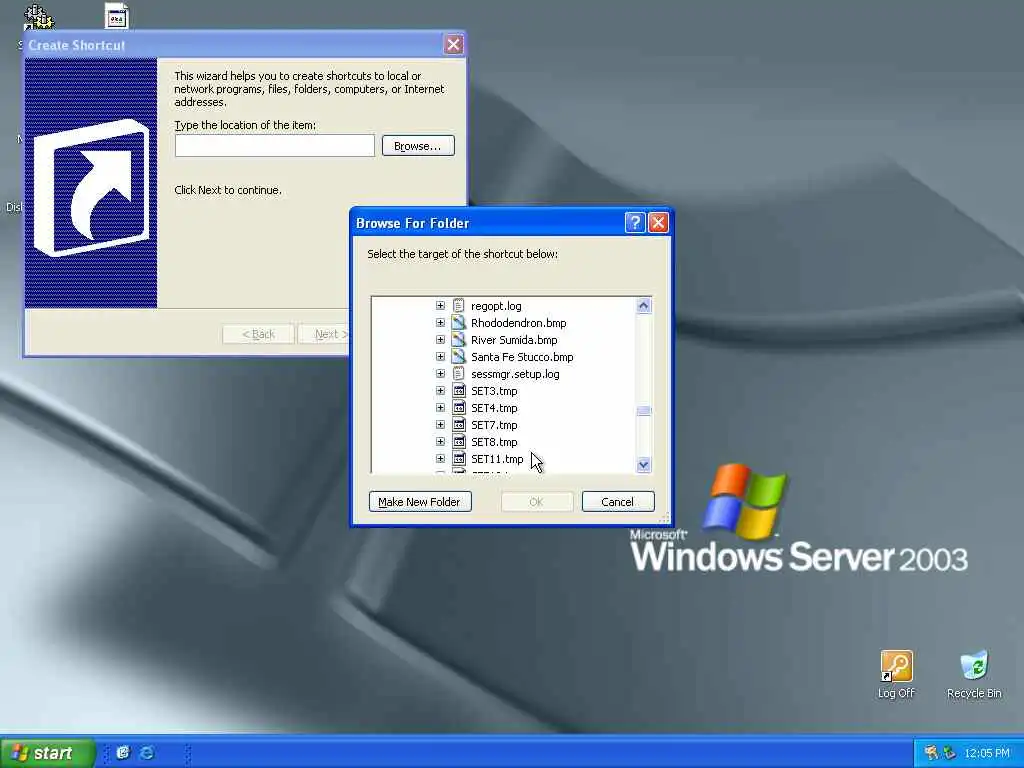Click the SET4.tmp file icon

pyautogui.click(x=458, y=408)
